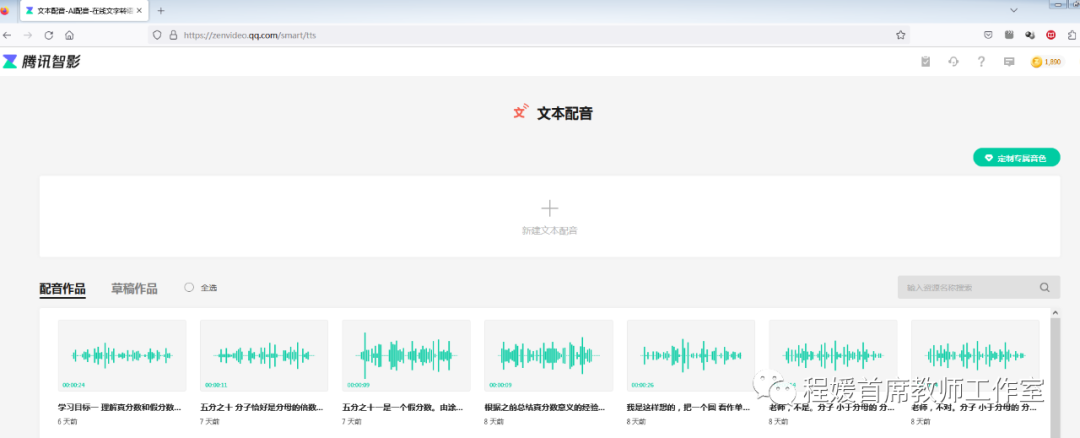
Task: Click the dubbing list vertical scrollbar thumb
Action: point(1055,377)
